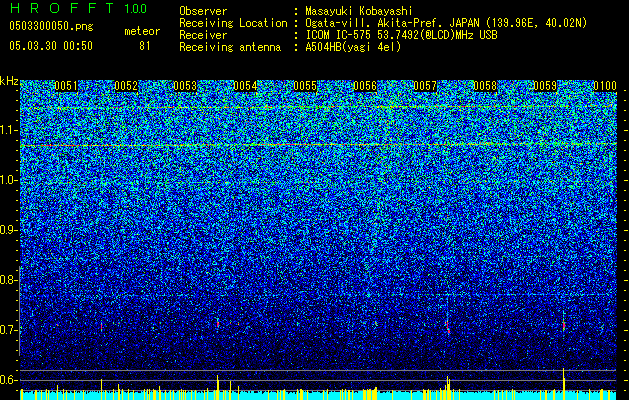Click the HROFFT 1.0.0 title text
The width and height of the screenshot is (629, 400).
click(x=78, y=8)
